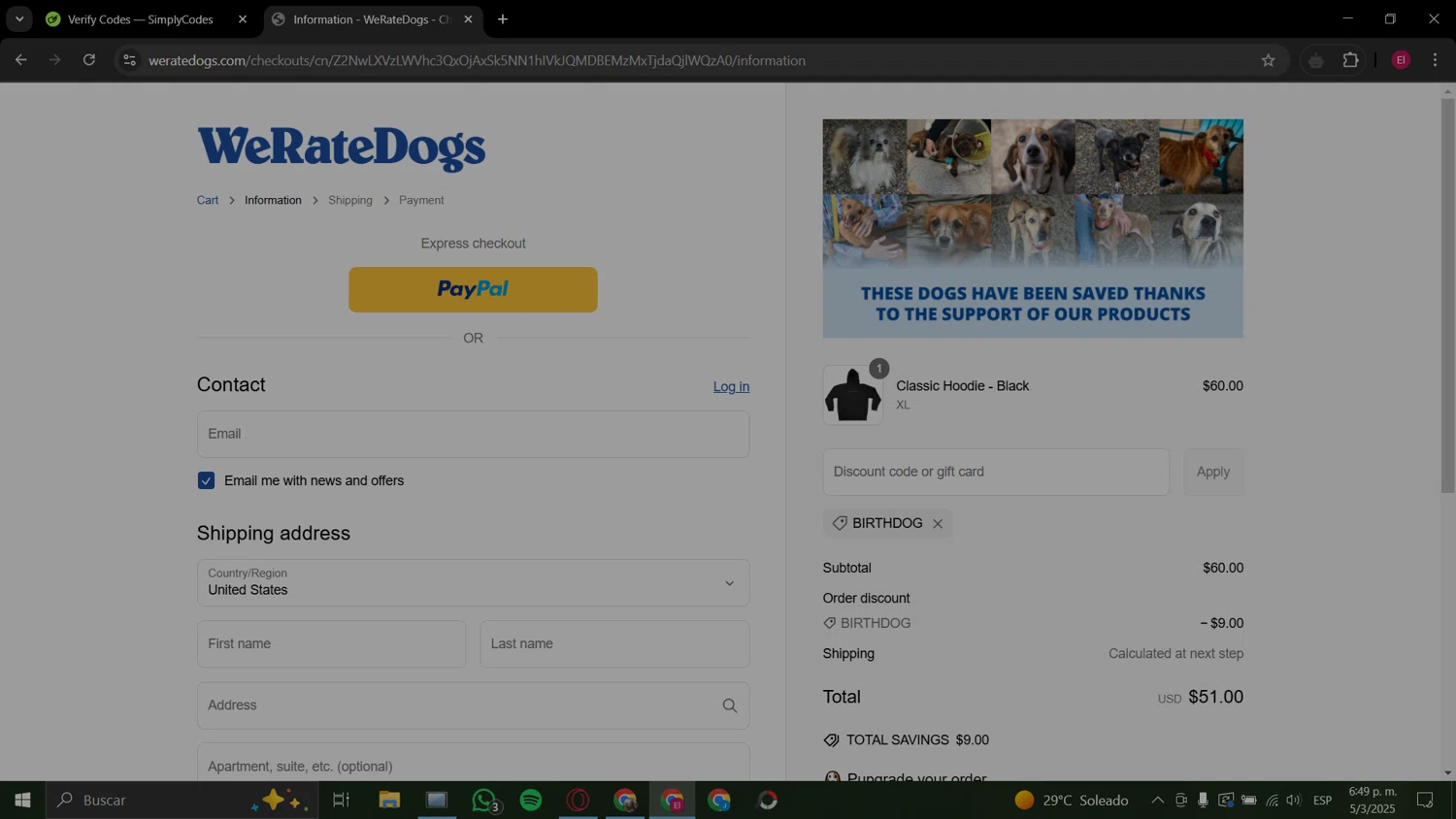Open the Classic Hoodie product thumbnail
Image resolution: width=1456 pixels, height=819 pixels.
852,395
